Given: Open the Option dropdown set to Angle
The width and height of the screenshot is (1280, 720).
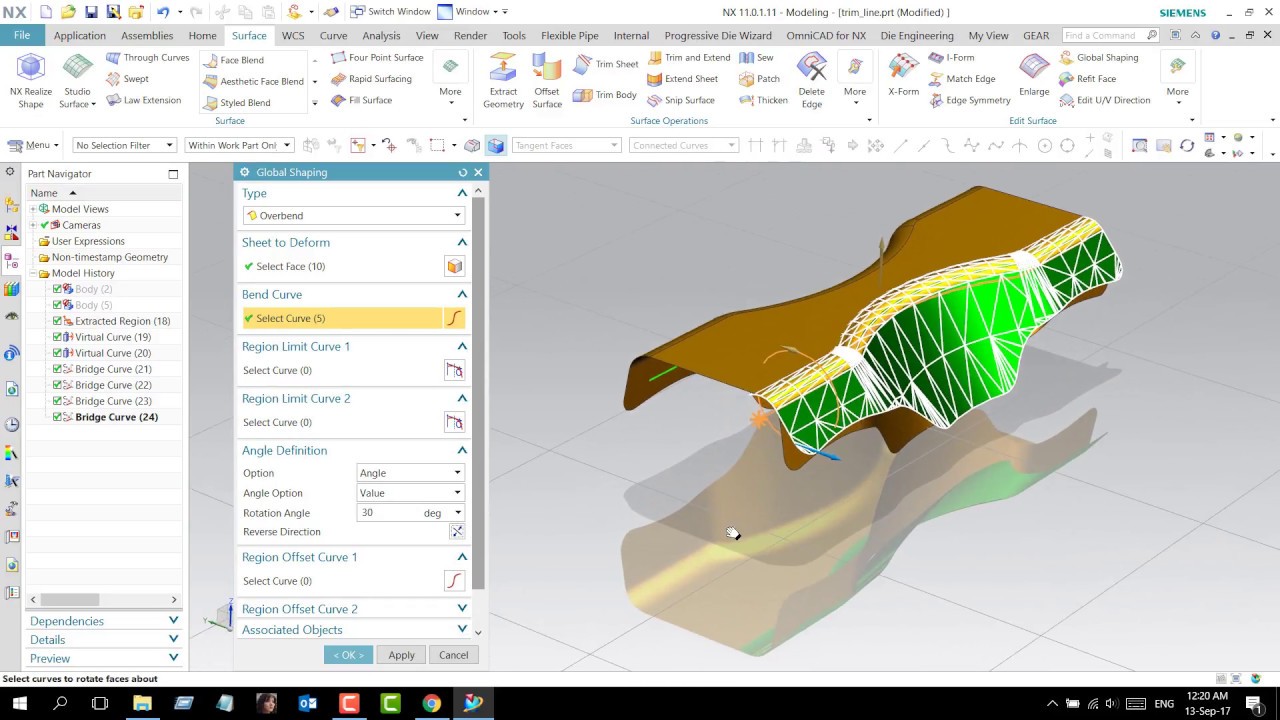Looking at the screenshot, I should (x=411, y=473).
